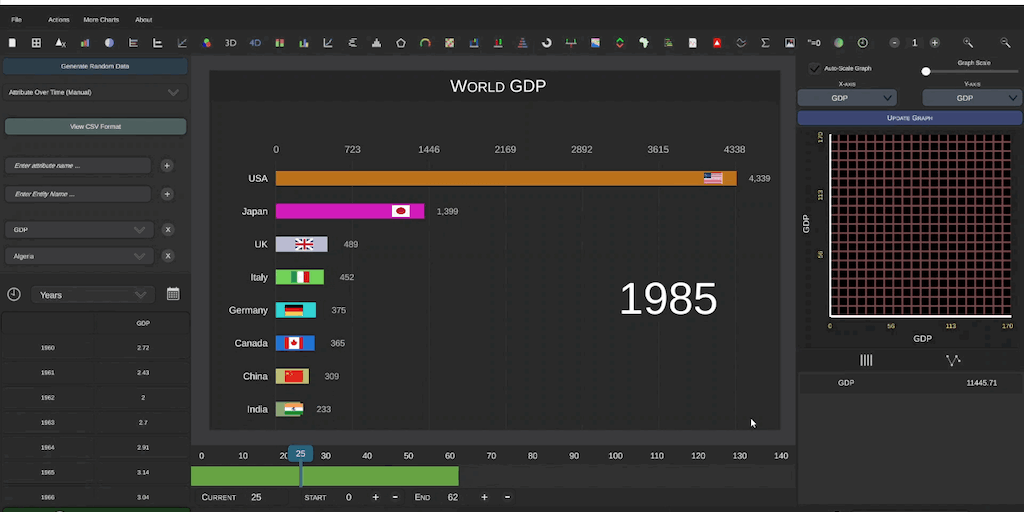The width and height of the screenshot is (1024, 512).
Task: Choose the pentagon radar chart icon
Action: tap(401, 43)
